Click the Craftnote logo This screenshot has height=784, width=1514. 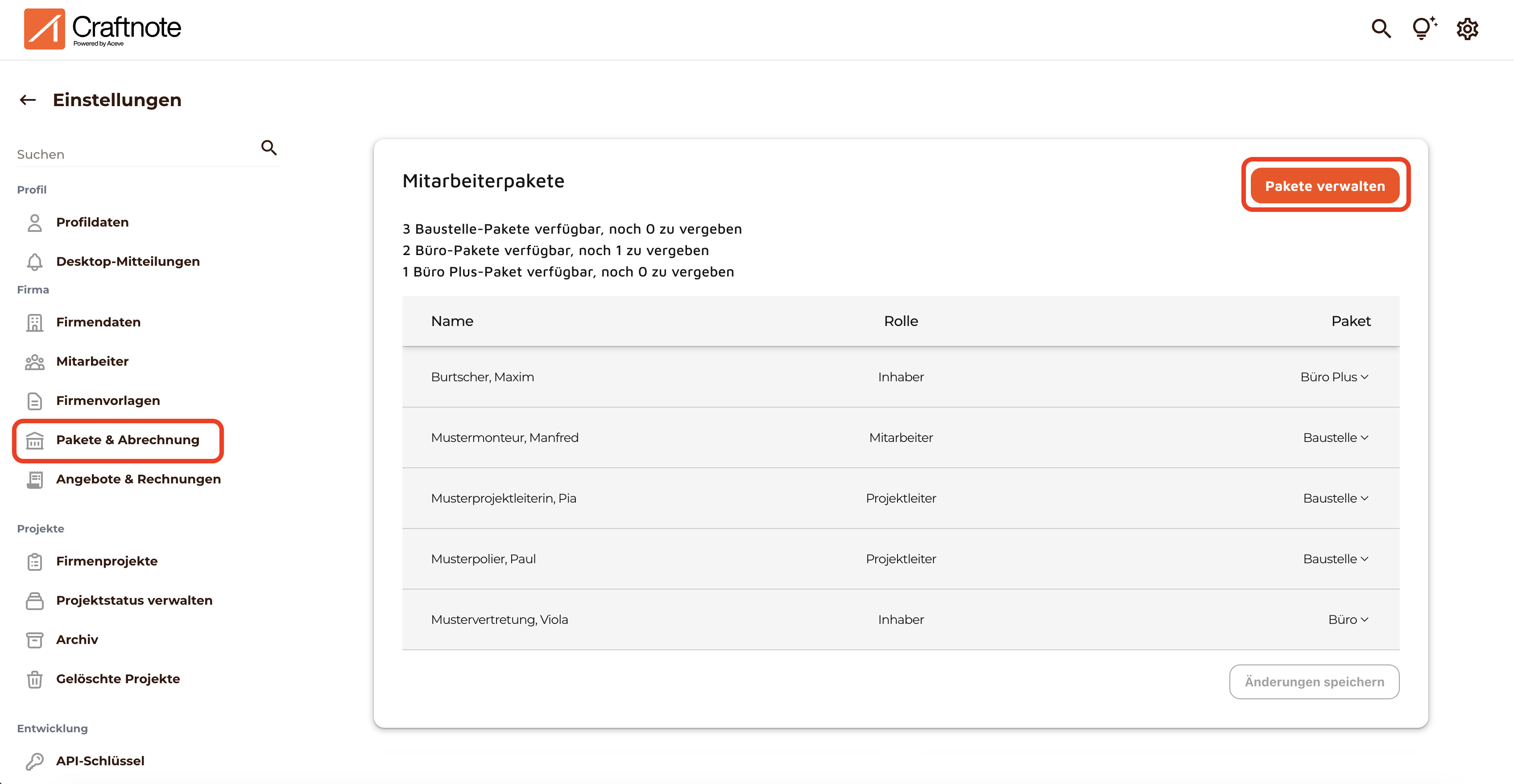103,28
